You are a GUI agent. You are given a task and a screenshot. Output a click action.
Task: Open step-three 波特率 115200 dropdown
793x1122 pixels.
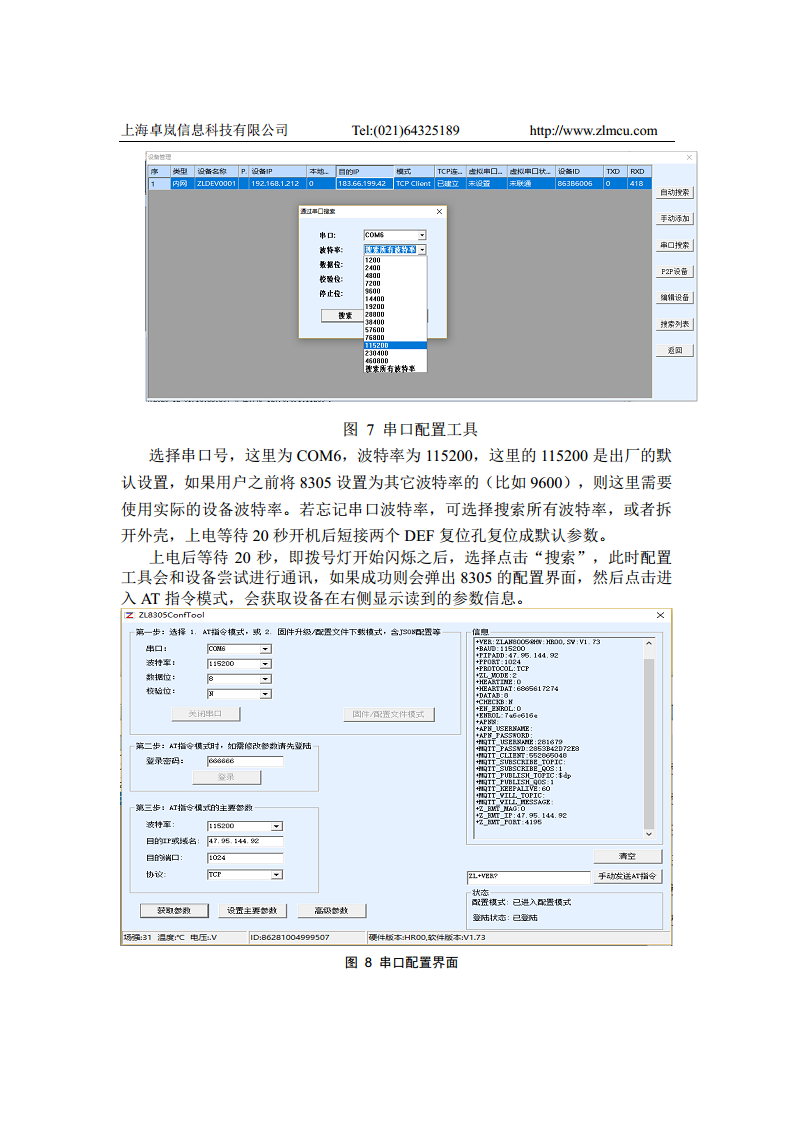[277, 826]
